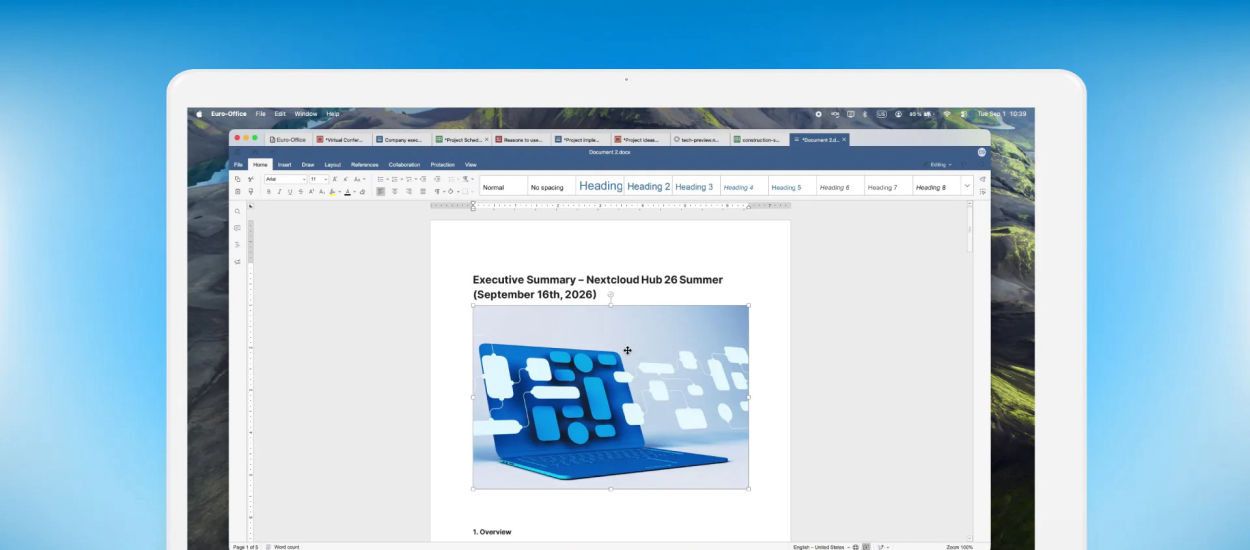The width and height of the screenshot is (1250, 550).
Task: Open the Window menu in macOS menu bar
Action: 306,114
